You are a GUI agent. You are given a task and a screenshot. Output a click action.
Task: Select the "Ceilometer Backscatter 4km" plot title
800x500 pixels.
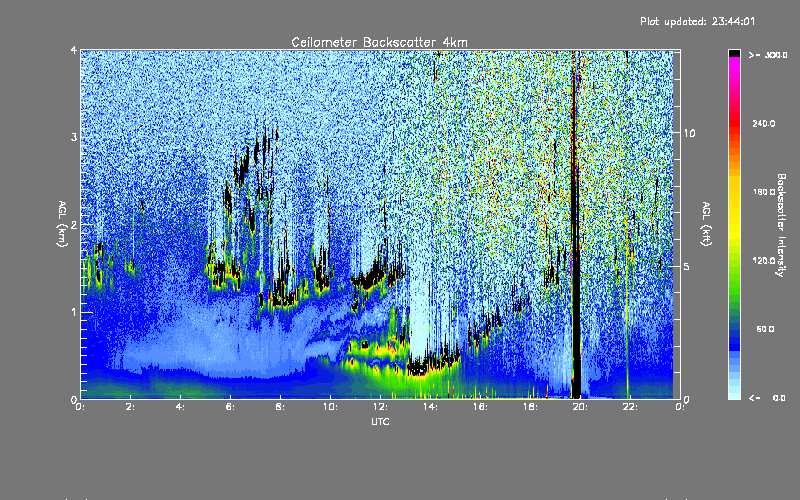pos(379,42)
